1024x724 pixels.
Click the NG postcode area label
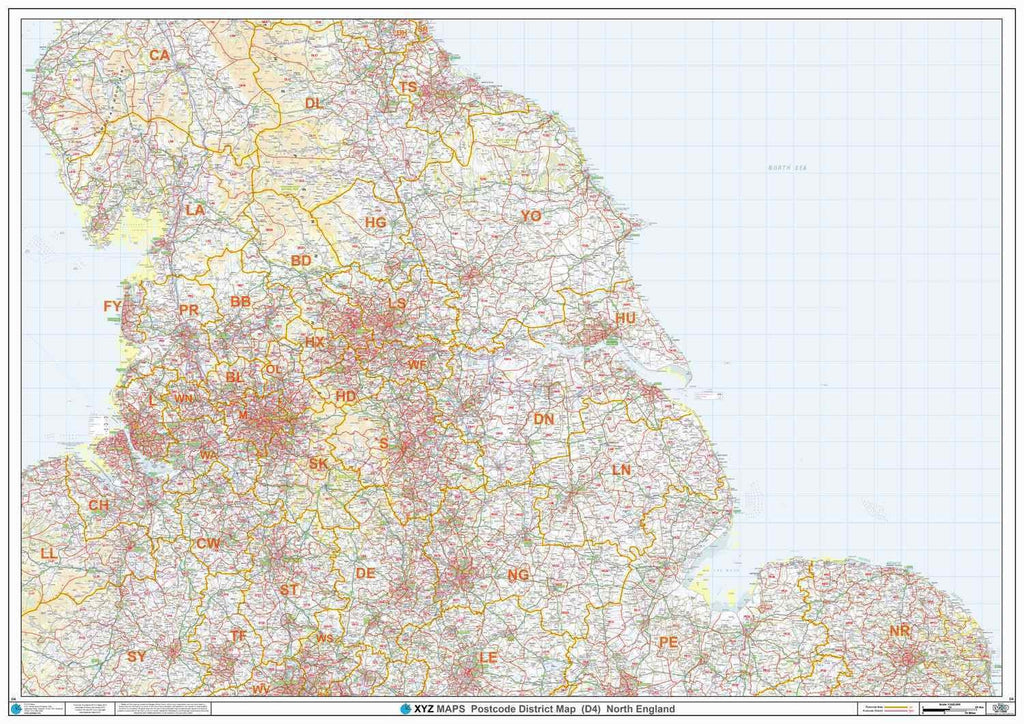point(518,575)
